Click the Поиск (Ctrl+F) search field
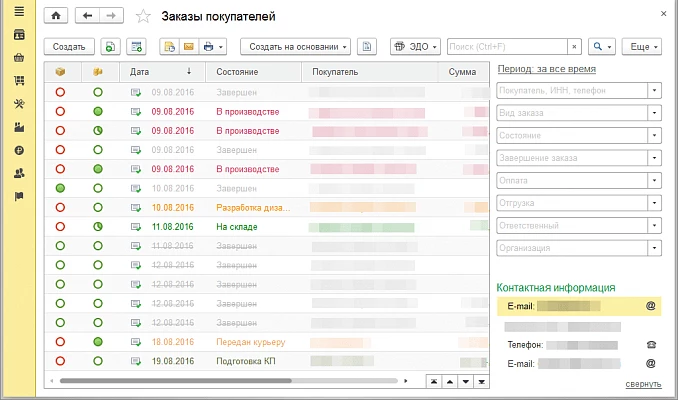 tap(507, 47)
